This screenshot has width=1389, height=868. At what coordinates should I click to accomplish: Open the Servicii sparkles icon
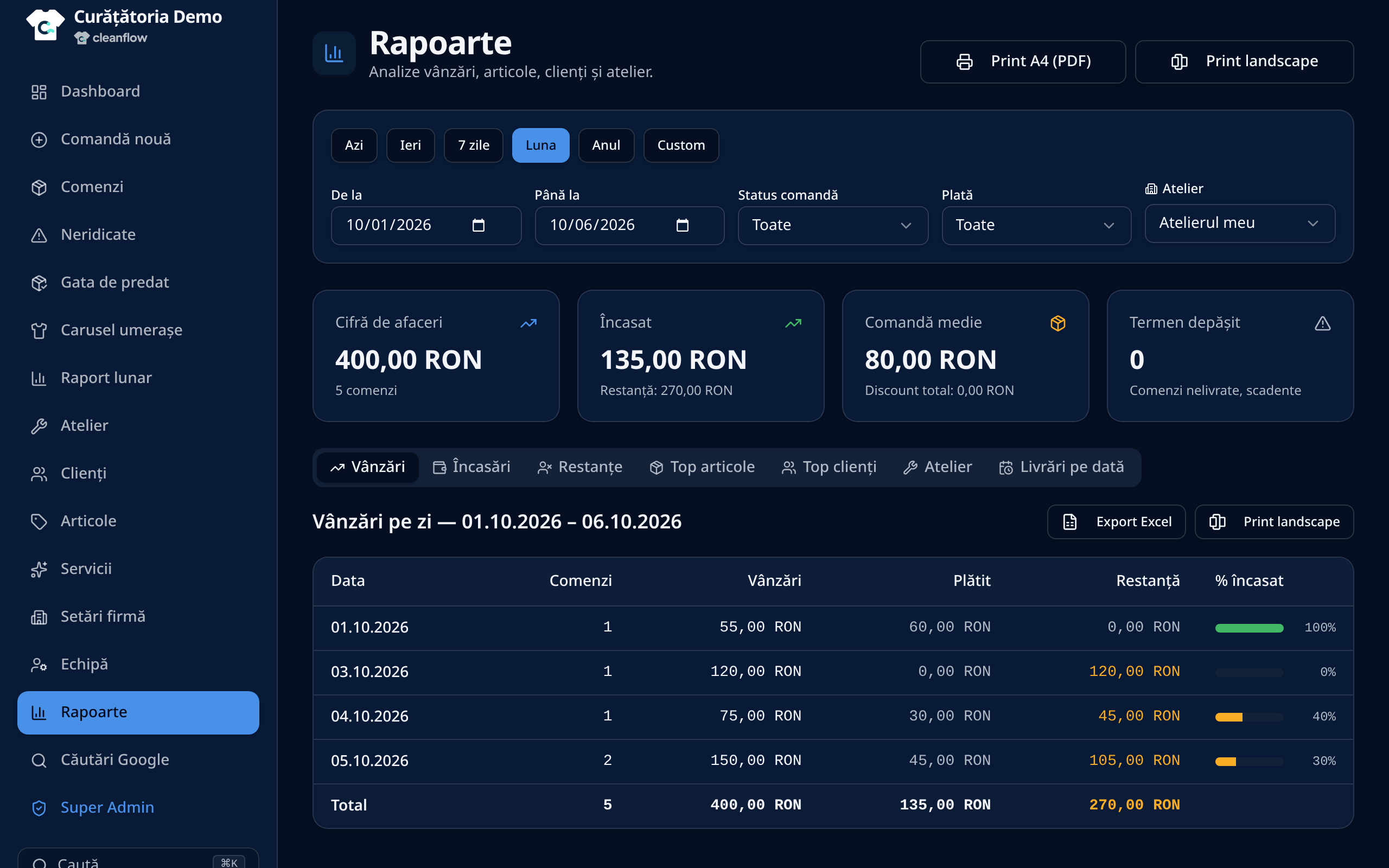pos(39,569)
